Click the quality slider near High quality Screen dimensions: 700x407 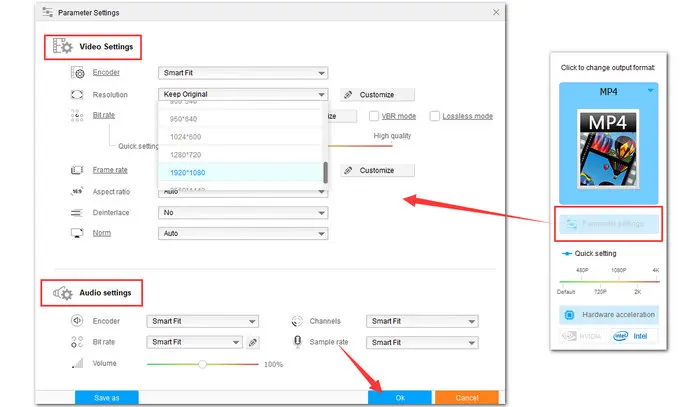[360, 146]
